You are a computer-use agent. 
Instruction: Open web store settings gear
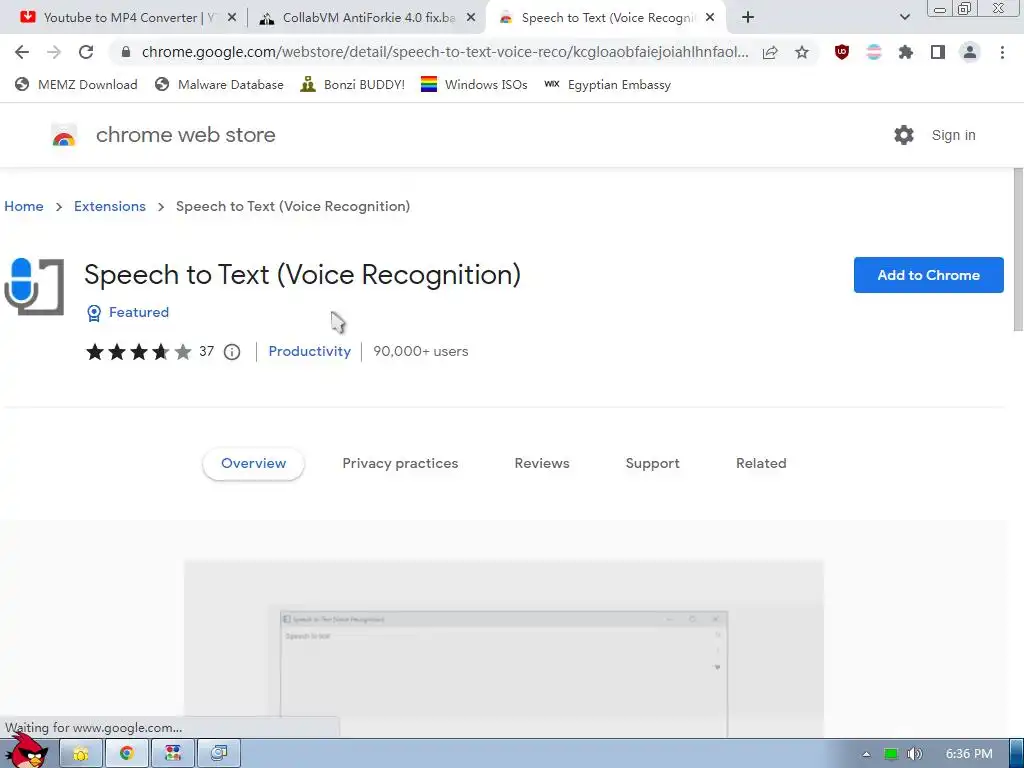click(x=904, y=135)
